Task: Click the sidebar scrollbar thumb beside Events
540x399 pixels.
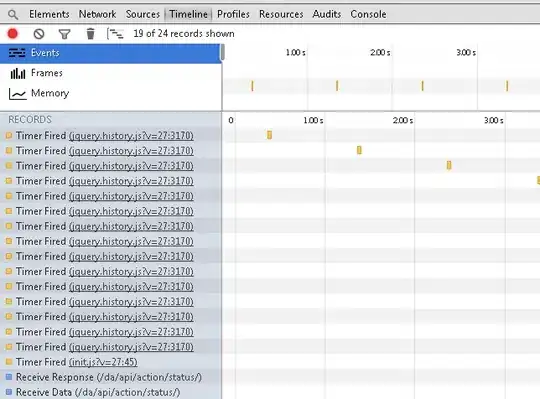Action: 222,53
